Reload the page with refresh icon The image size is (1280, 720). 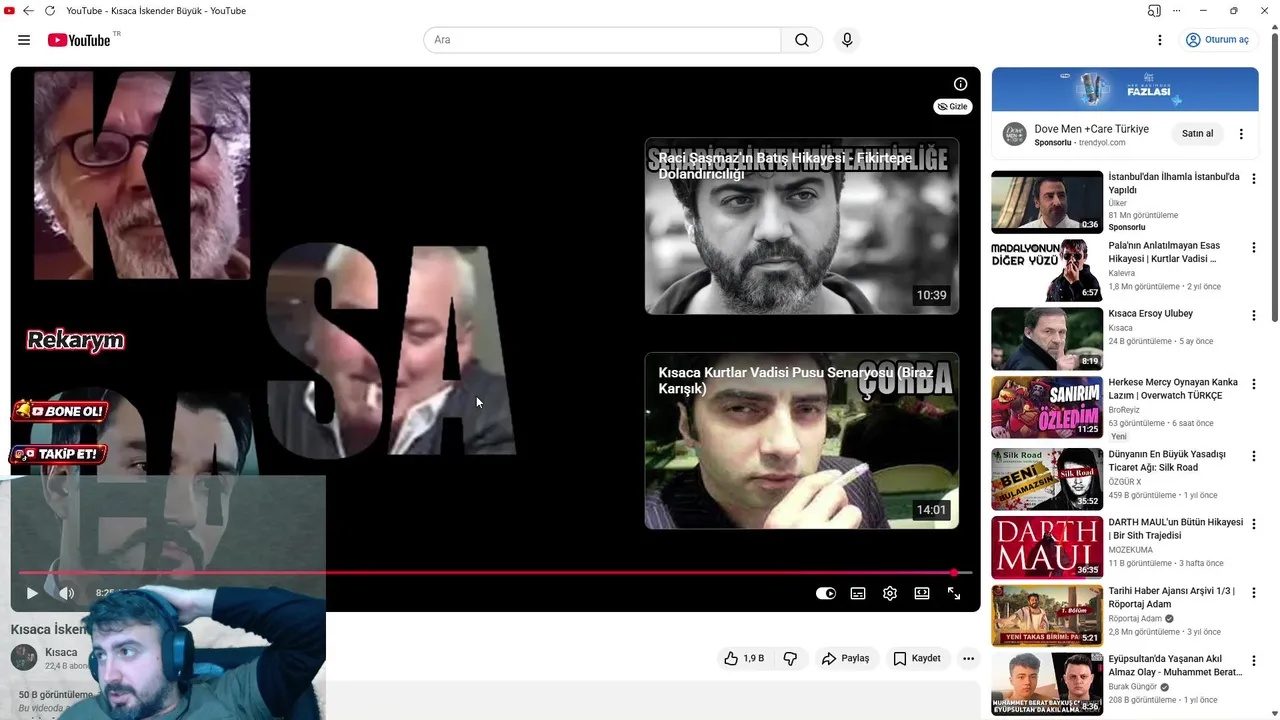(x=50, y=10)
